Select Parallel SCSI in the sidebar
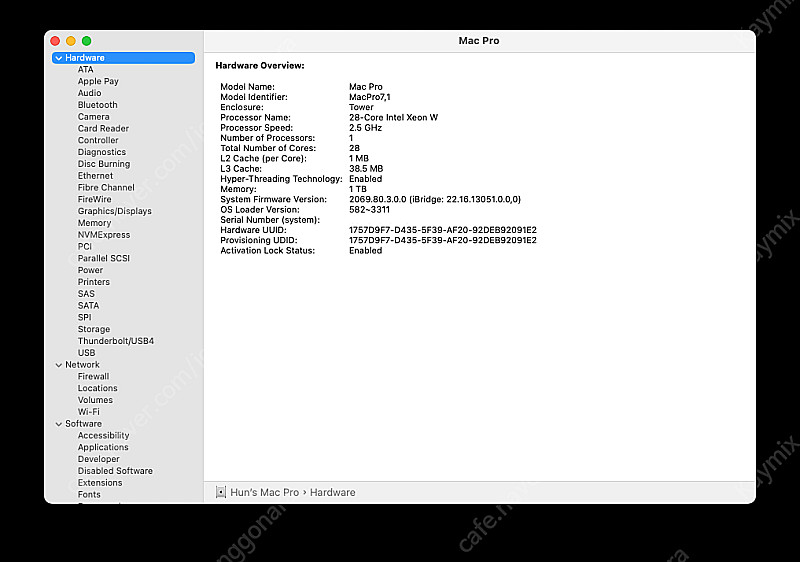Image resolution: width=800 pixels, height=562 pixels. coord(104,258)
